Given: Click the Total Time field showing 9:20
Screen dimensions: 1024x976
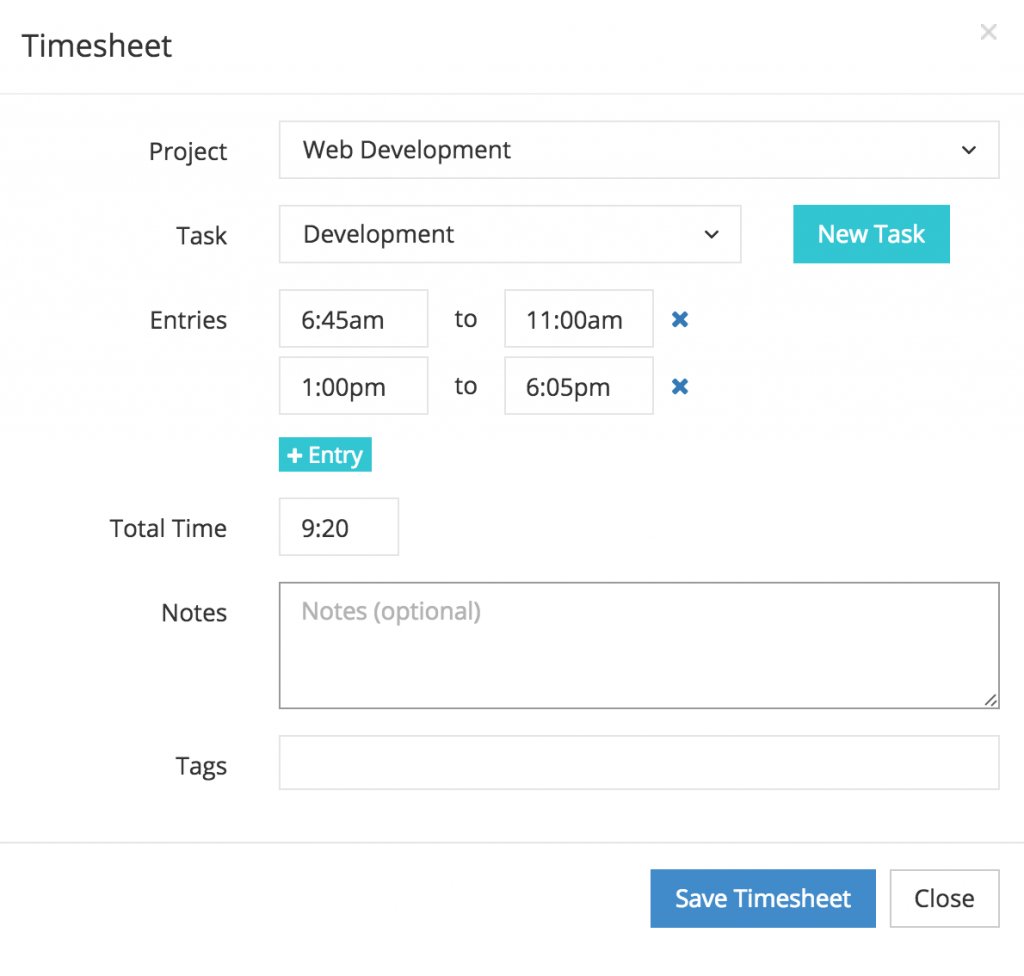Looking at the screenshot, I should tap(338, 527).
